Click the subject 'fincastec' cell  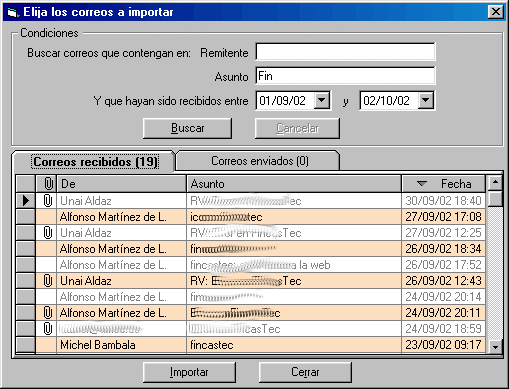294,345
